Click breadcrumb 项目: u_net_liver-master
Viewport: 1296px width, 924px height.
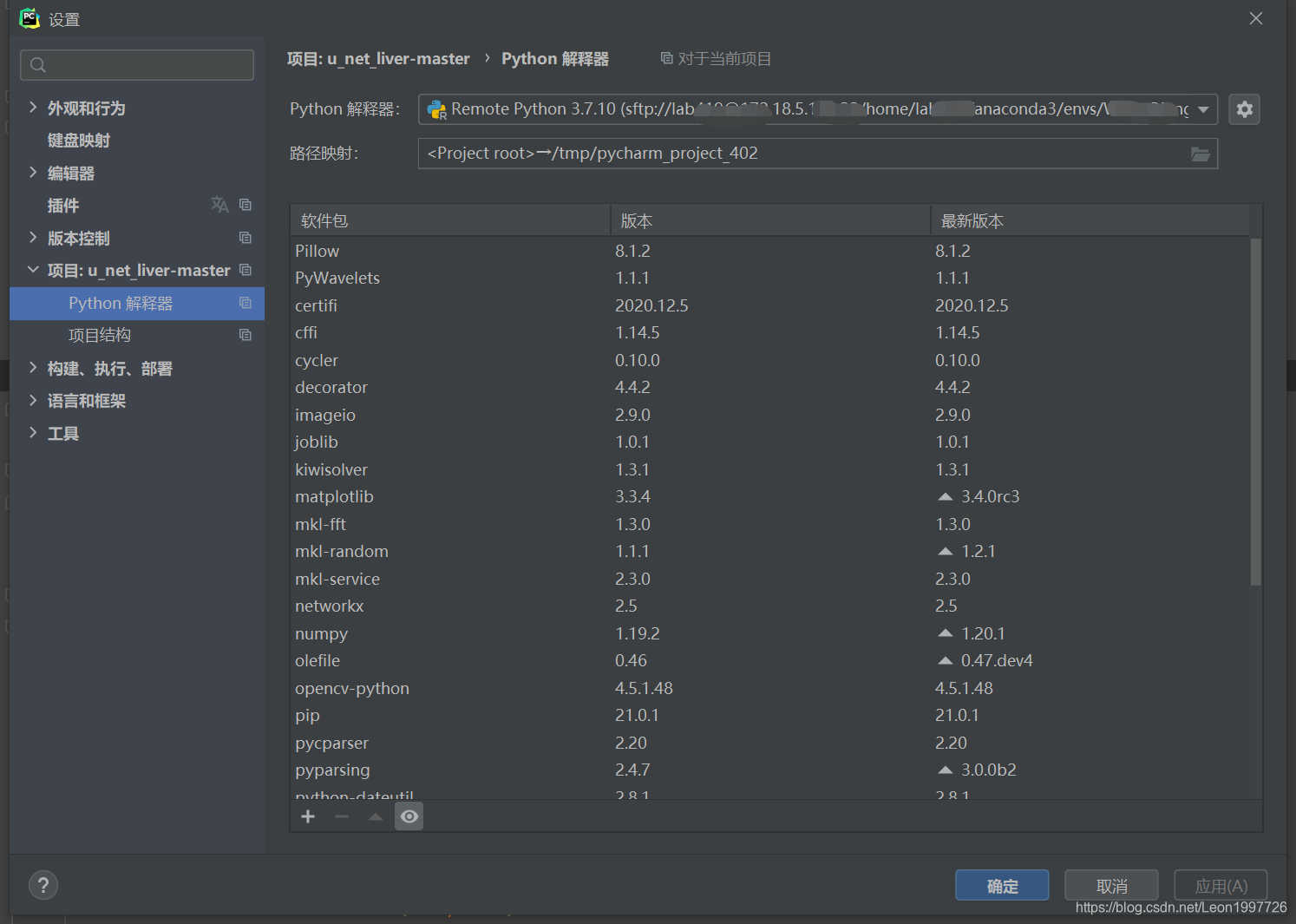pos(378,59)
